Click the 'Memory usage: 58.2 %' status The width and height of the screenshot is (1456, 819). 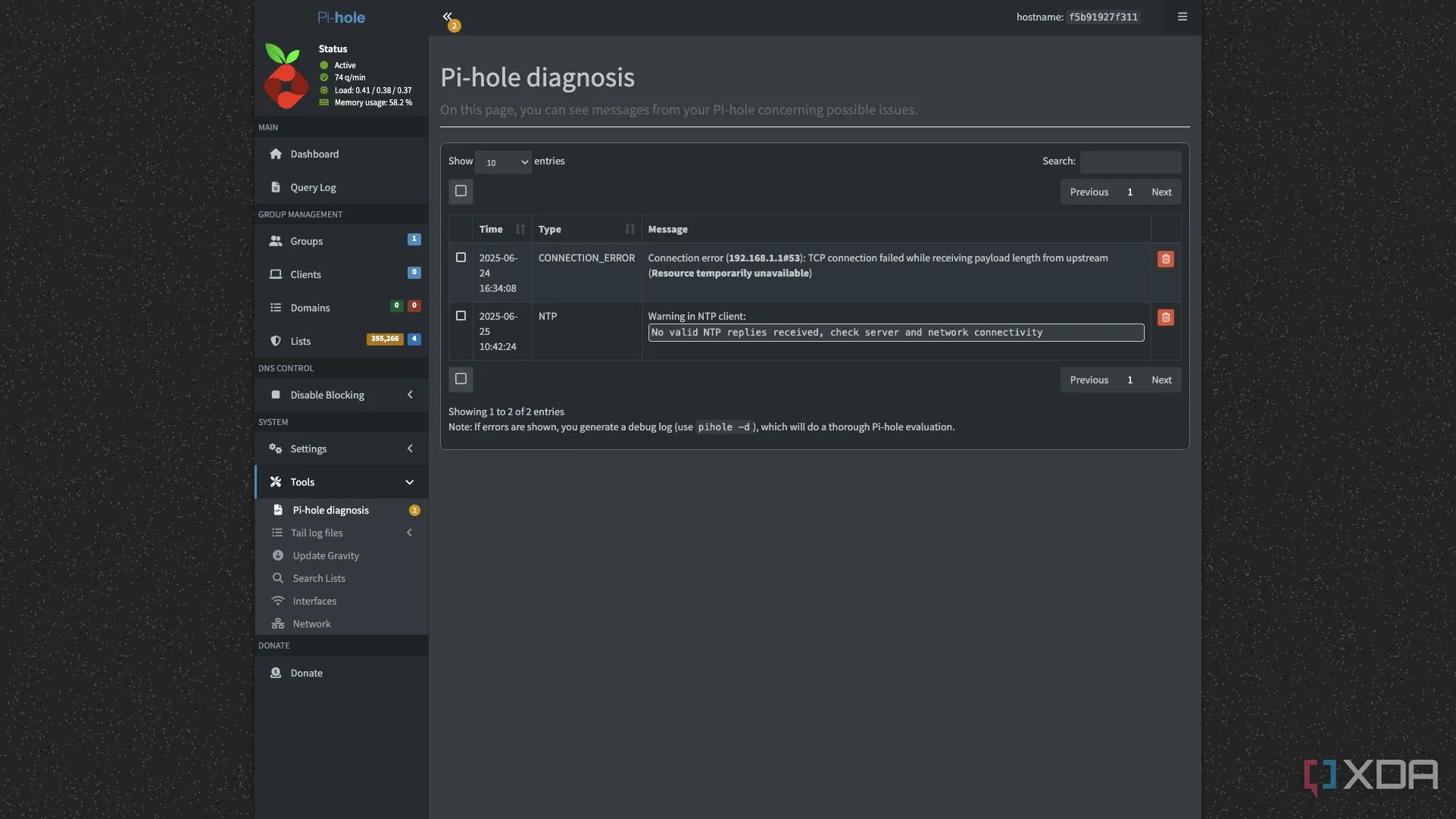coord(373,102)
